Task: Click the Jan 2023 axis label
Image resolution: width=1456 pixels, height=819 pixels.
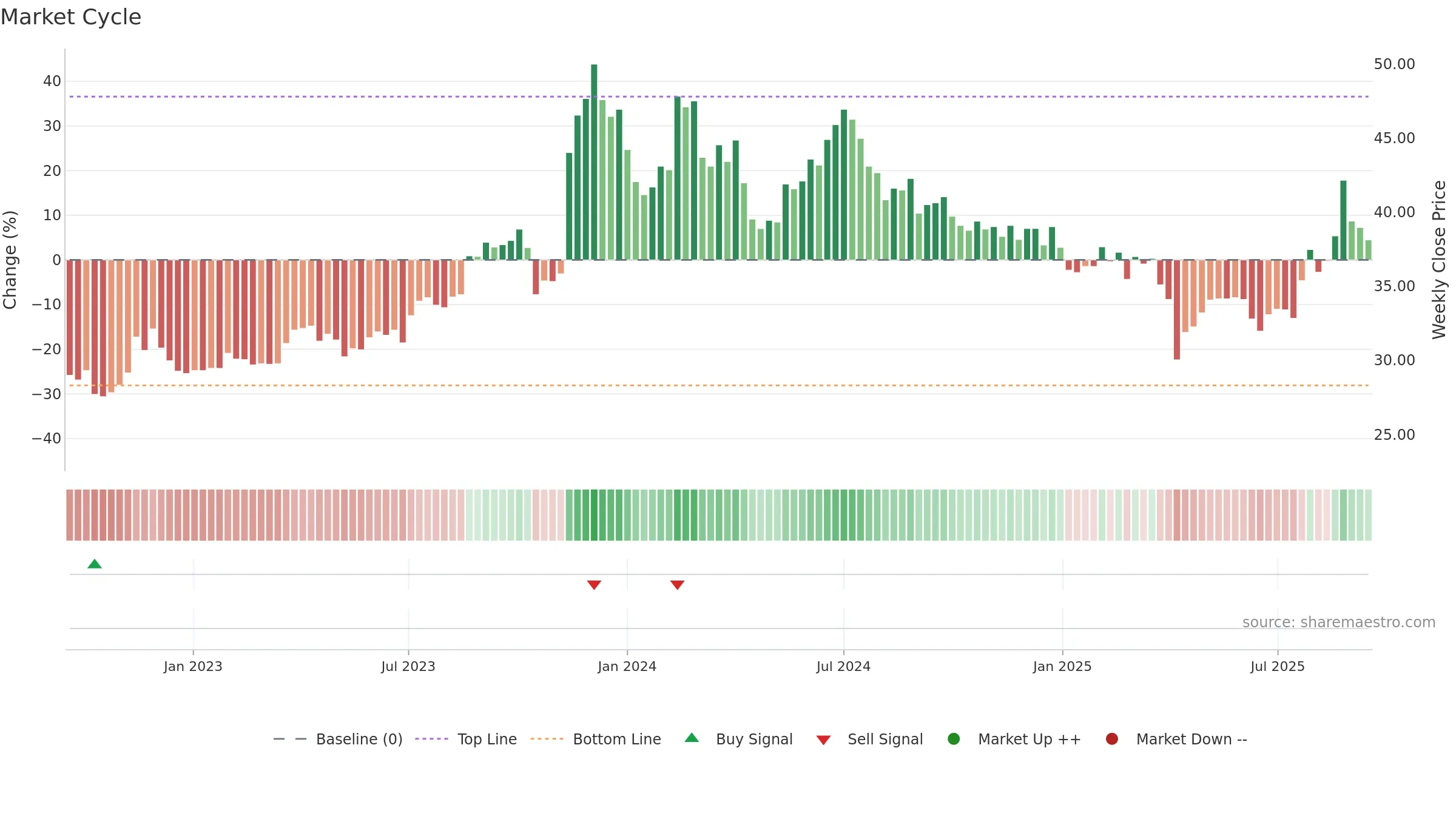Action: point(193,667)
